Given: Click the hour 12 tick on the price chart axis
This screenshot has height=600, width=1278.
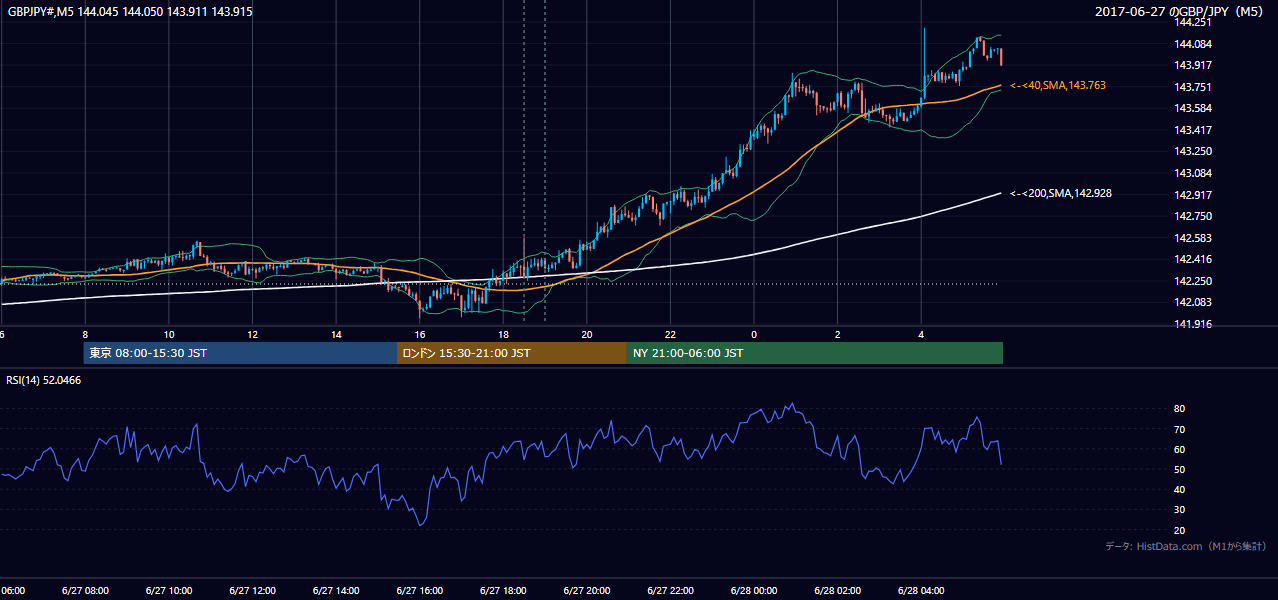Looking at the screenshot, I should (253, 335).
